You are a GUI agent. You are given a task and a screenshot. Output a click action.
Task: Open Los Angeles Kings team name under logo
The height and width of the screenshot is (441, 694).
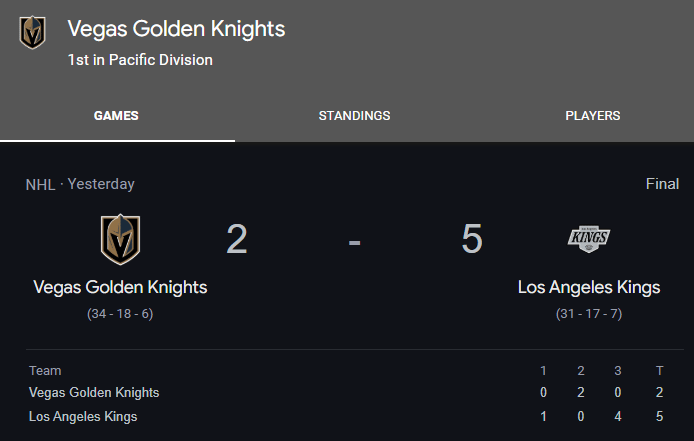(589, 287)
